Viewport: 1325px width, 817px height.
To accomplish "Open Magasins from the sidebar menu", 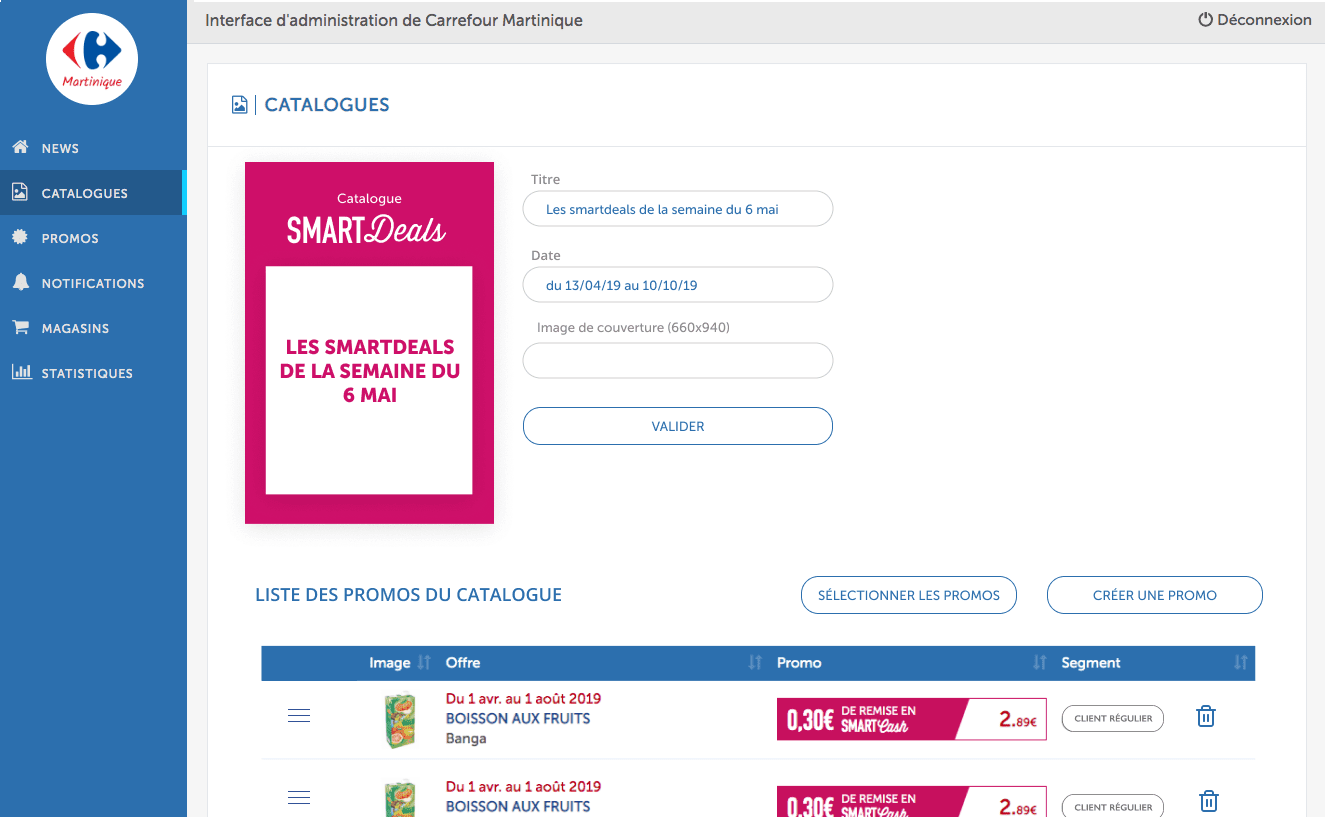I will (x=75, y=328).
